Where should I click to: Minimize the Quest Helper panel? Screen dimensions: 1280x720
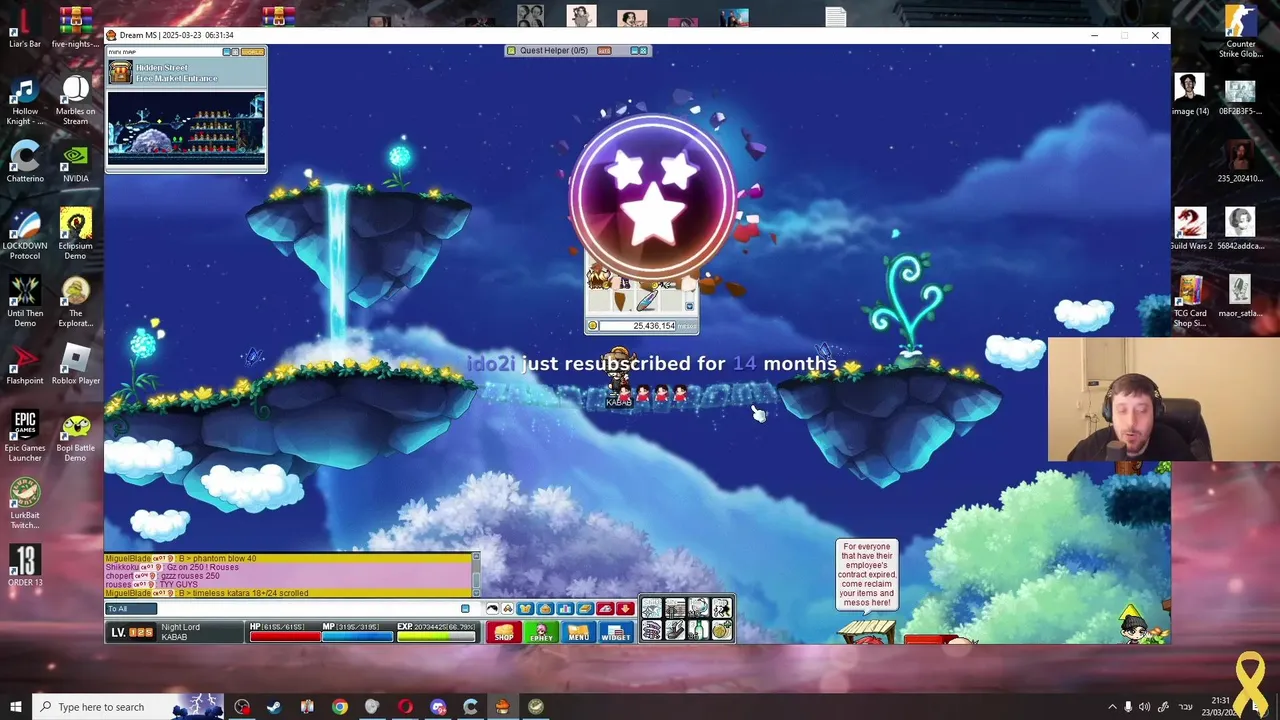633,50
